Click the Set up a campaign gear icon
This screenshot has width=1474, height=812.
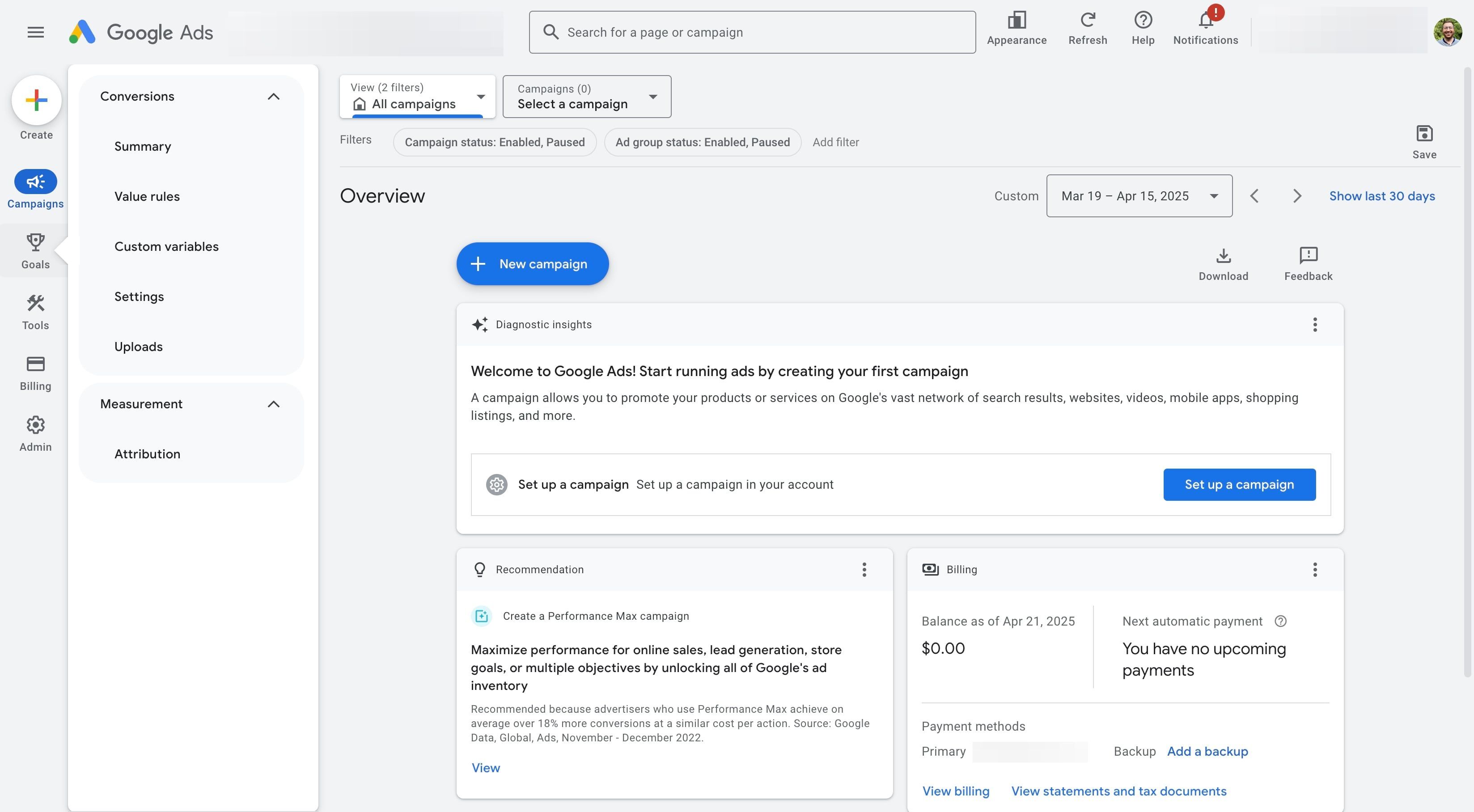[x=497, y=485]
